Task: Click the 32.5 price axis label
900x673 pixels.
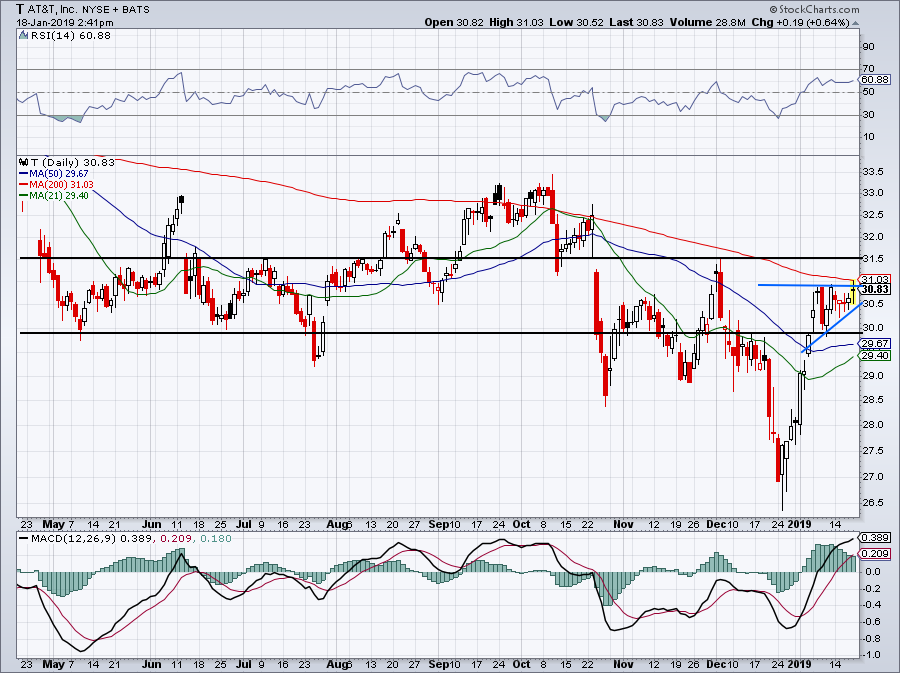Action: (872, 215)
